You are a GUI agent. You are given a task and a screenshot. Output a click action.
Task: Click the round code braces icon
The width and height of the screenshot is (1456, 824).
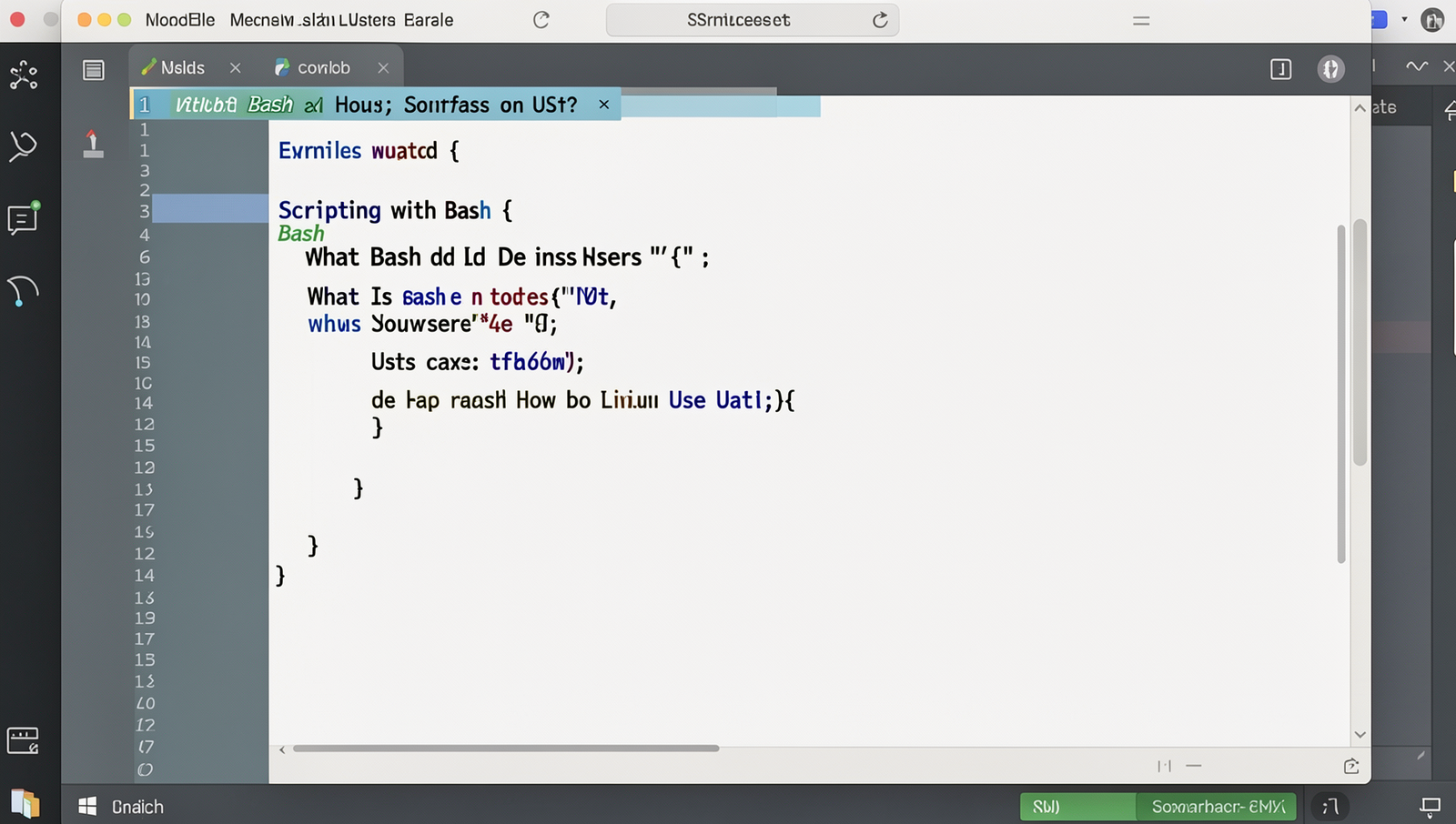(x=1330, y=69)
